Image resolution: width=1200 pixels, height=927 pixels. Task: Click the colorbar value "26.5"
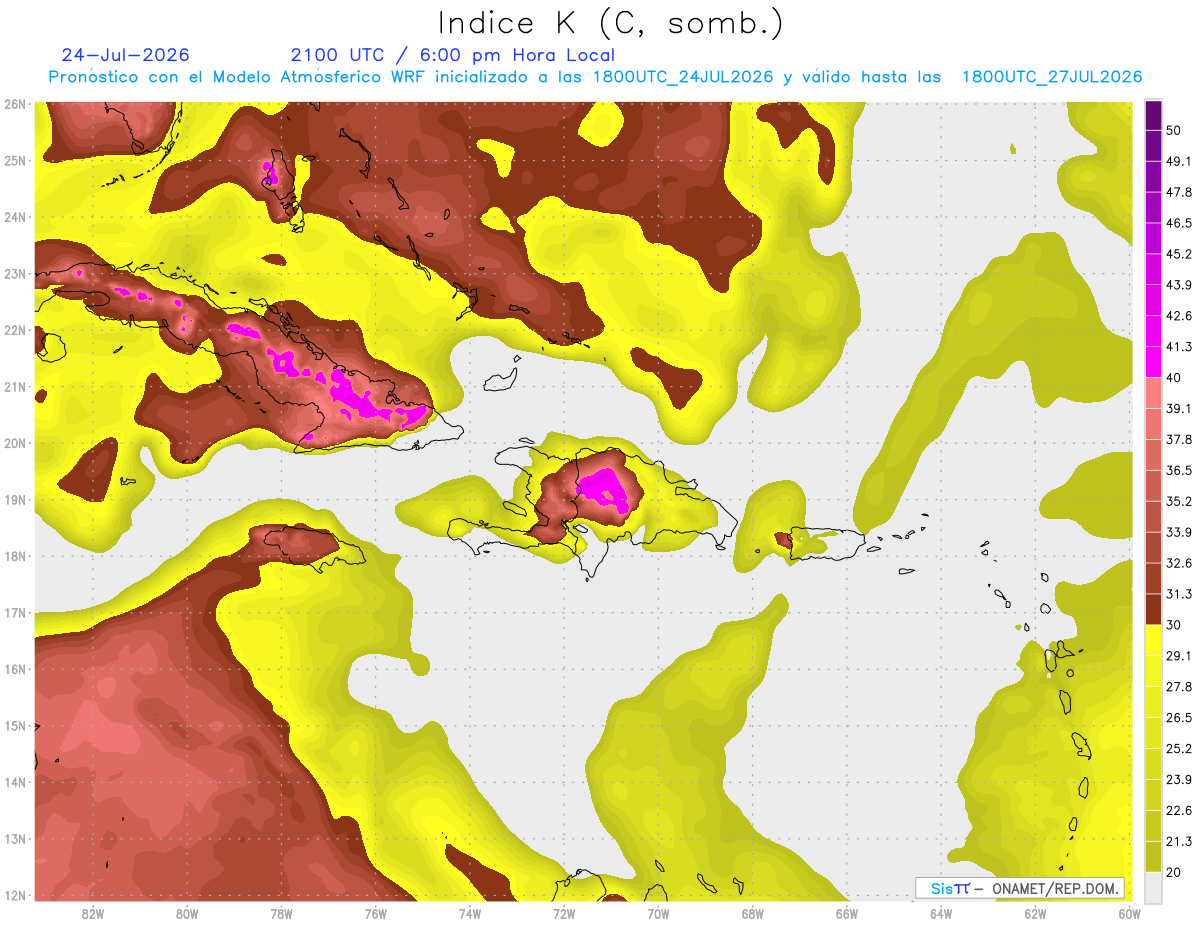coord(1179,718)
